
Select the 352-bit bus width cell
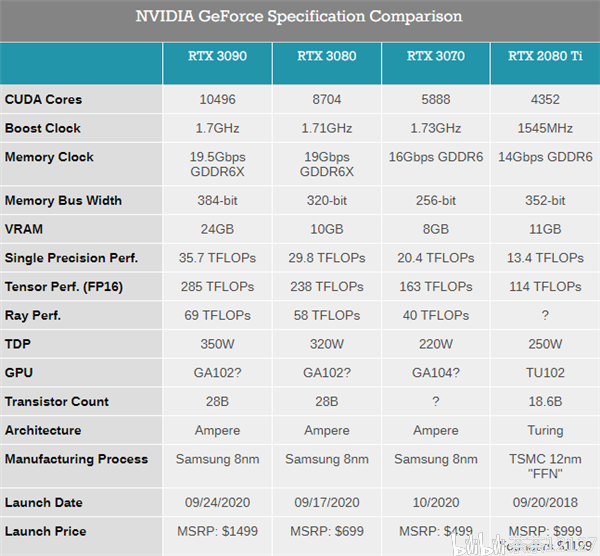tap(545, 201)
